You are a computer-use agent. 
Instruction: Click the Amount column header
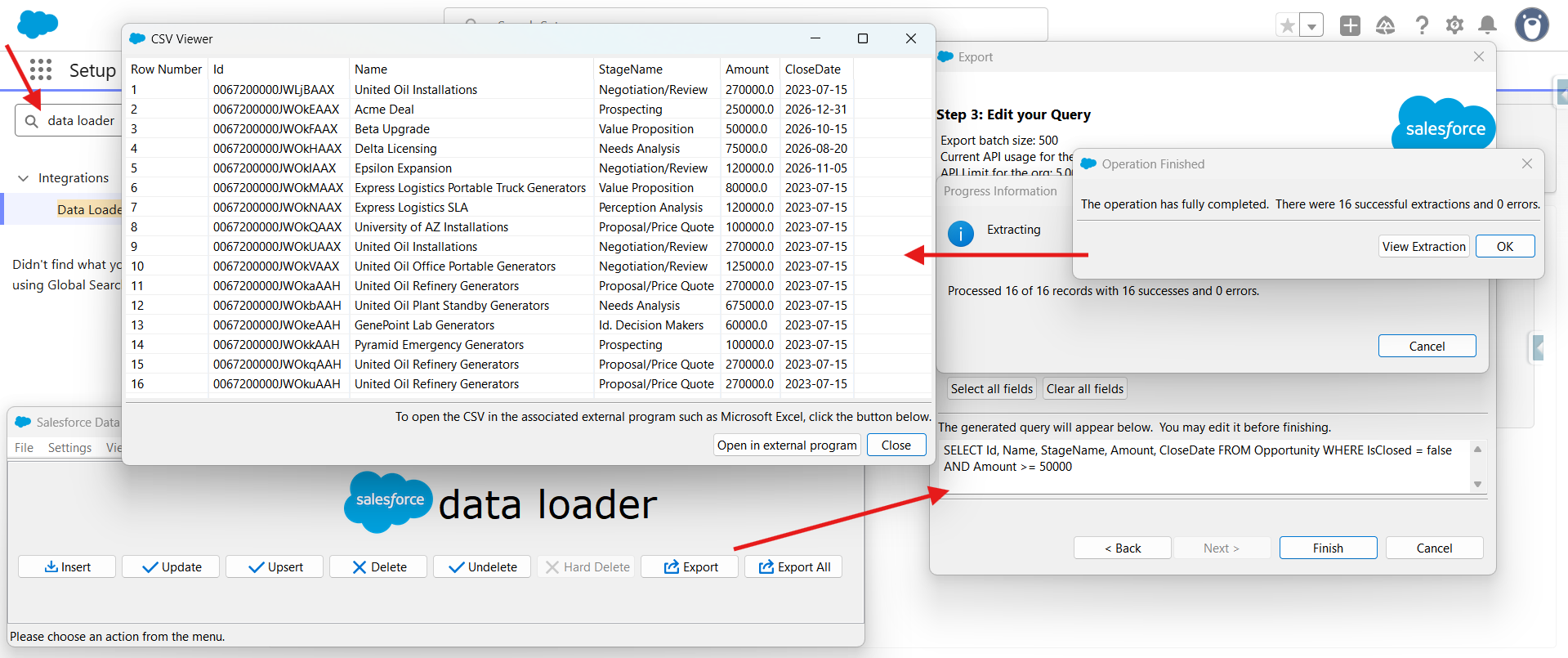(749, 69)
